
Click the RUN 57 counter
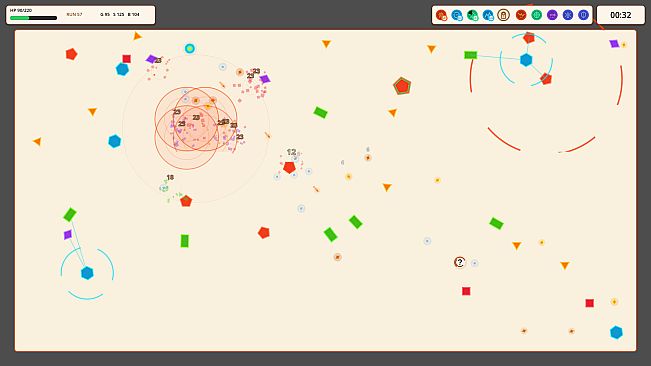tap(74, 15)
